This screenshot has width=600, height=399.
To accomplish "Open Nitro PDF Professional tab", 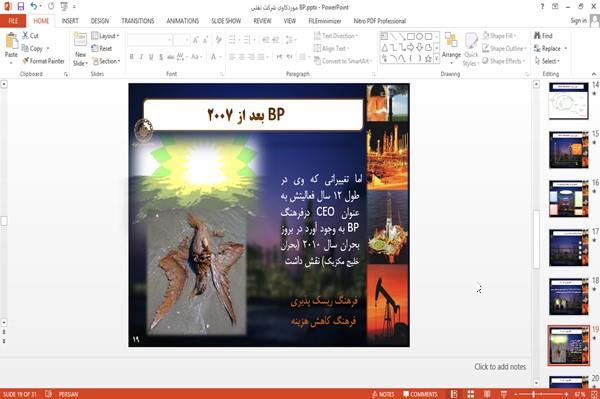I will pyautogui.click(x=379, y=21).
